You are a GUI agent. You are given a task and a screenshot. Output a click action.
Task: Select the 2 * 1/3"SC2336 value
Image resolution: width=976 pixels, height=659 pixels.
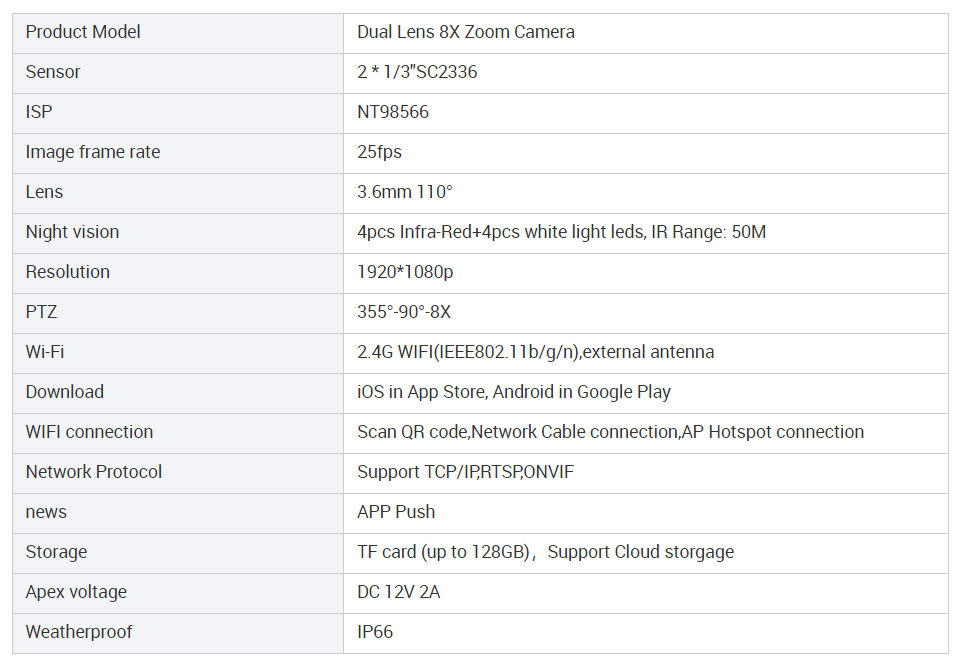click(417, 72)
